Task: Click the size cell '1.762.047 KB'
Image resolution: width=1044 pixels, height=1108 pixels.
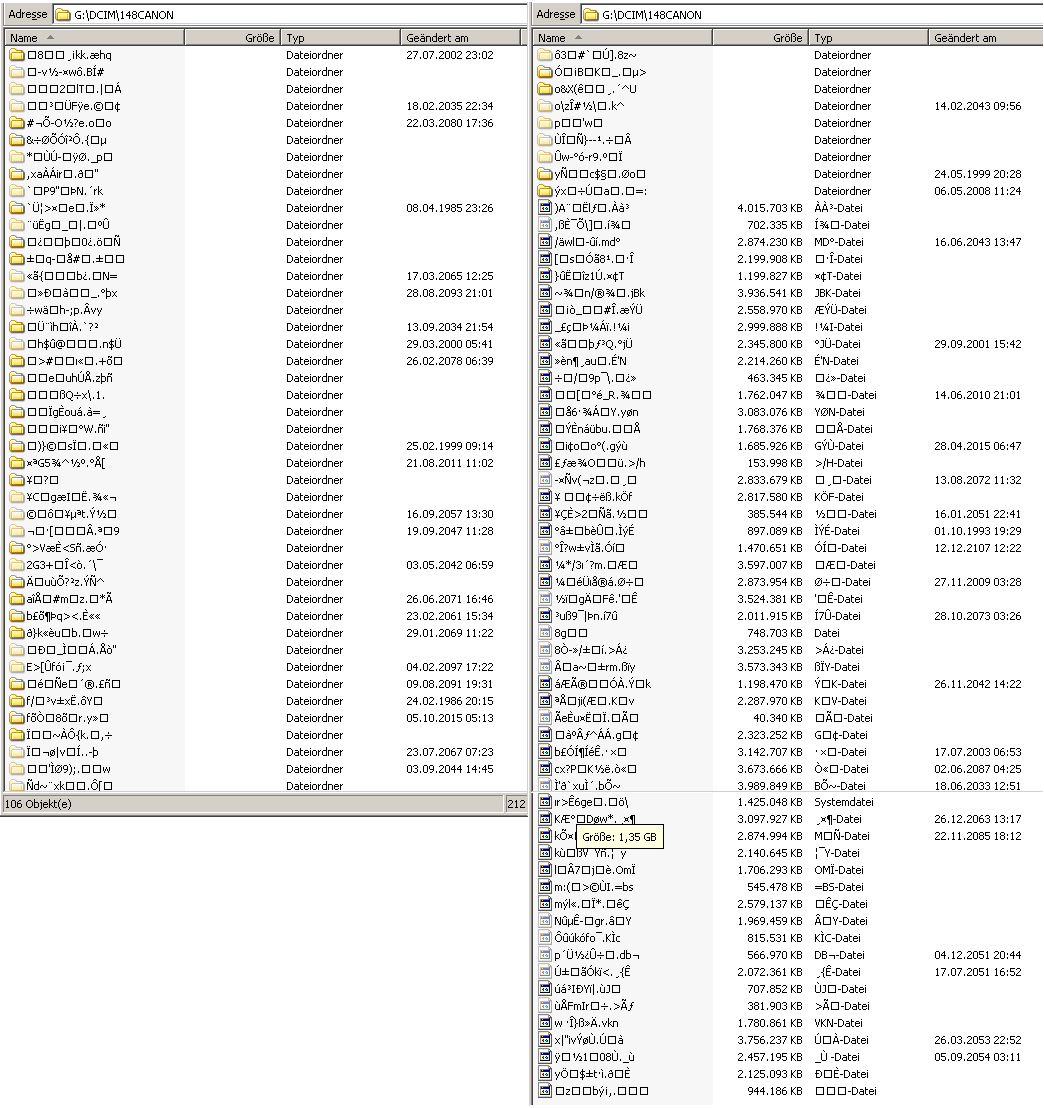Action: 770,395
